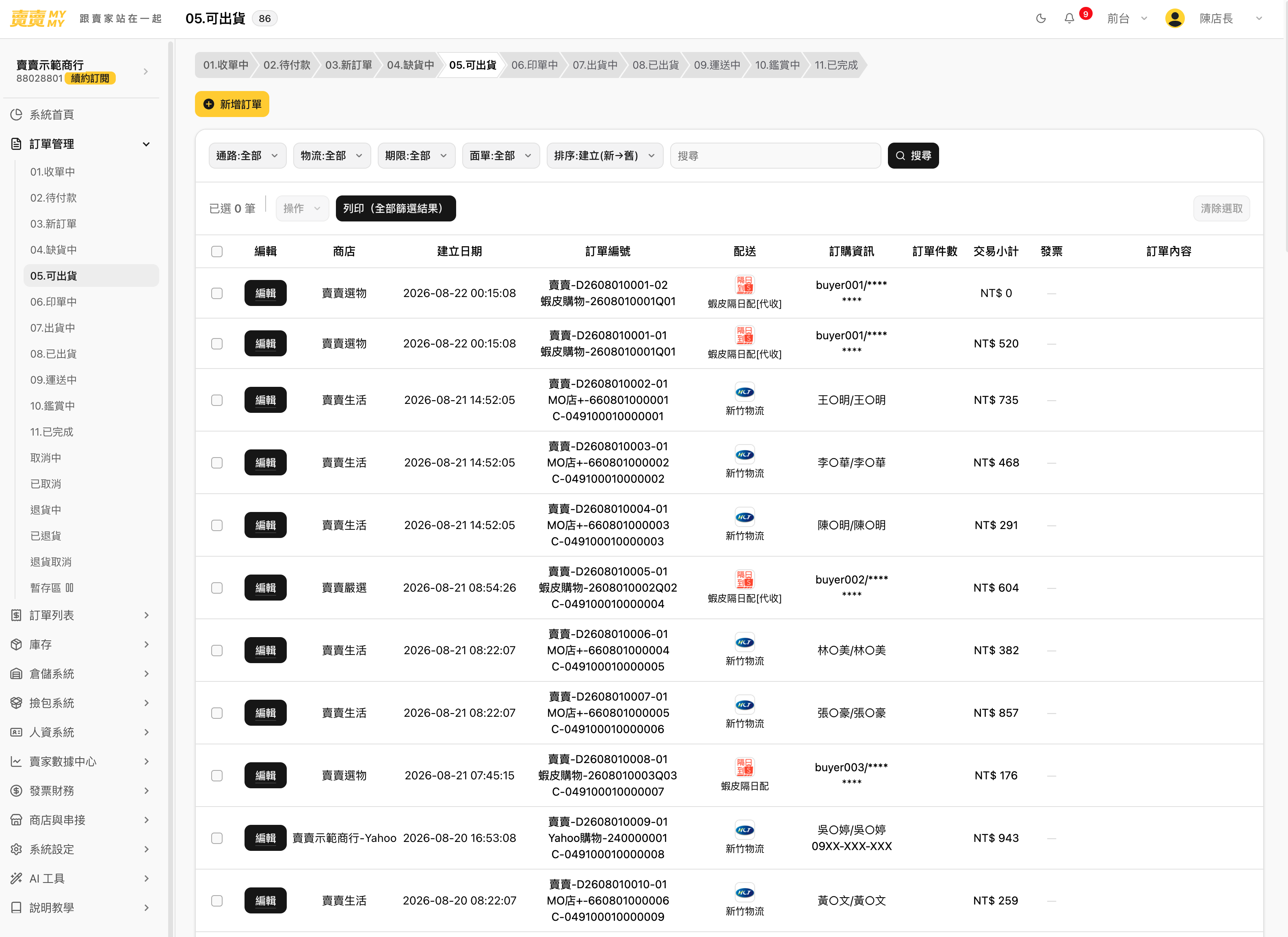Image resolution: width=1288 pixels, height=937 pixels.
Task: Click the 人資系統 ID card icon
Action: click(x=17, y=733)
